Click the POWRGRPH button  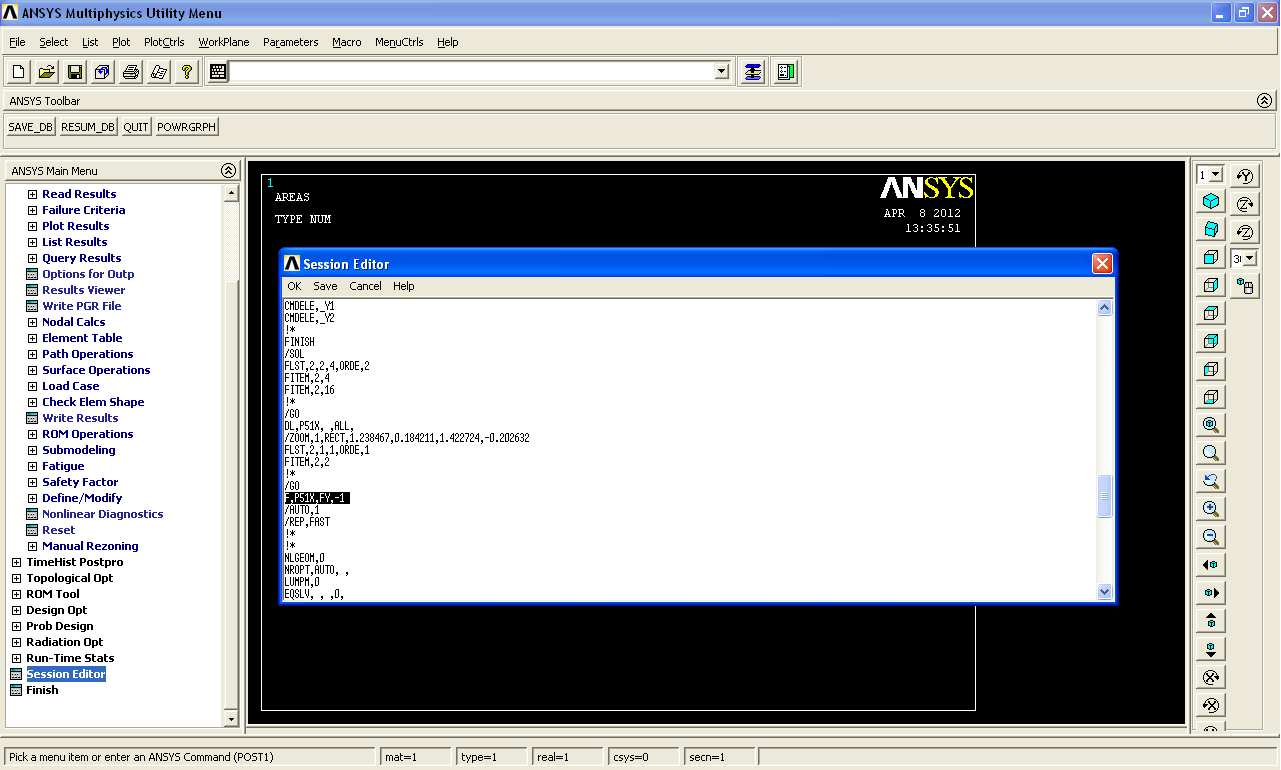coord(187,127)
